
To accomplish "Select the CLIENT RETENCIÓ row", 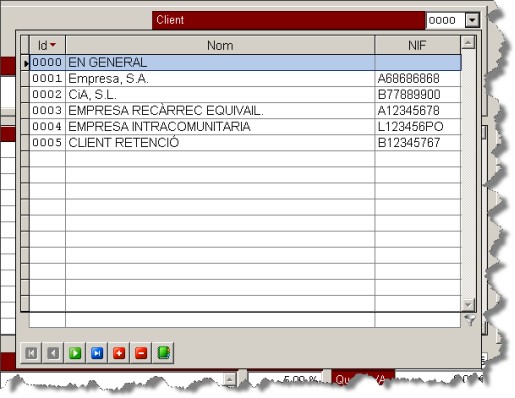I will [245, 143].
